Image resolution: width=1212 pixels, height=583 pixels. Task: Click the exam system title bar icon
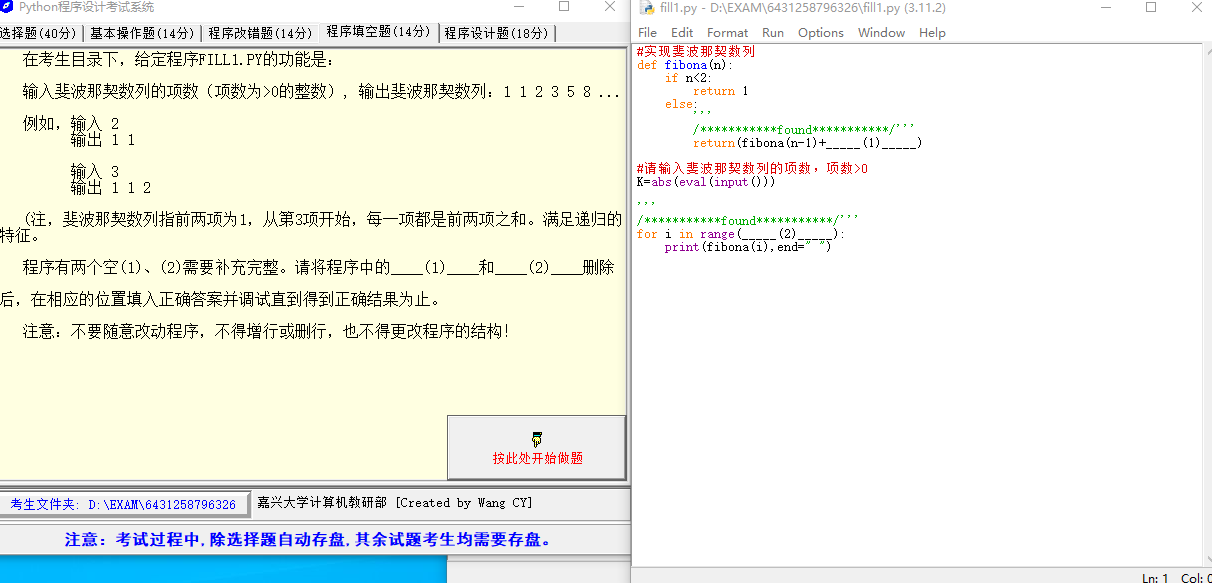pyautogui.click(x=7, y=7)
